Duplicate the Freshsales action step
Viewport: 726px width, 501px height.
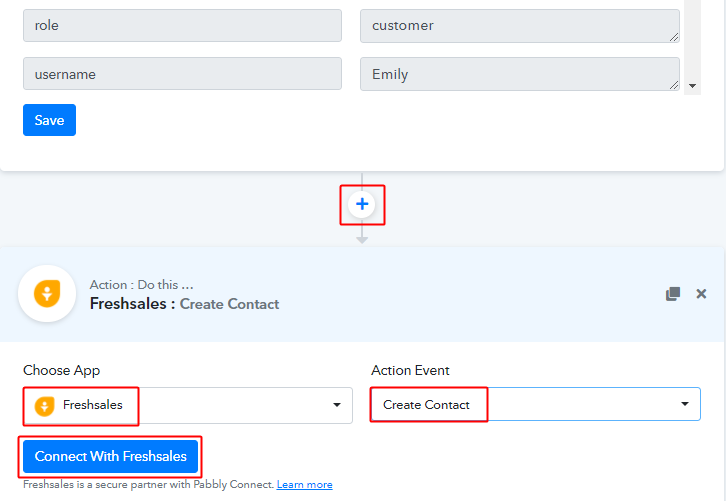(x=673, y=294)
